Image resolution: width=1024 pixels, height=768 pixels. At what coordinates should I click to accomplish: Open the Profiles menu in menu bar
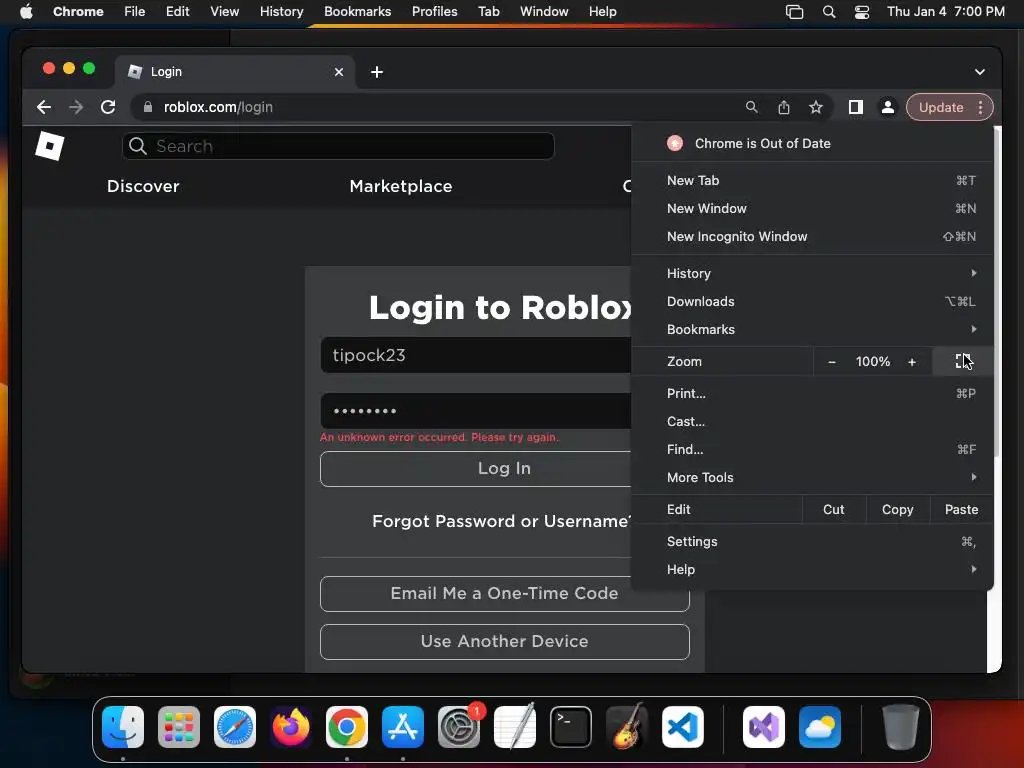(434, 12)
